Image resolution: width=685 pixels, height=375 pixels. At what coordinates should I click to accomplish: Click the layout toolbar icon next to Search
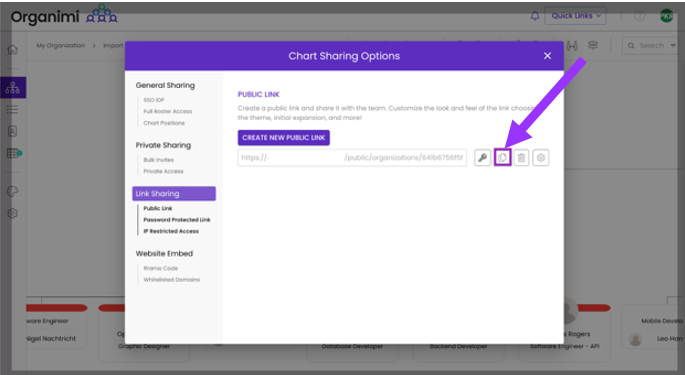click(593, 45)
